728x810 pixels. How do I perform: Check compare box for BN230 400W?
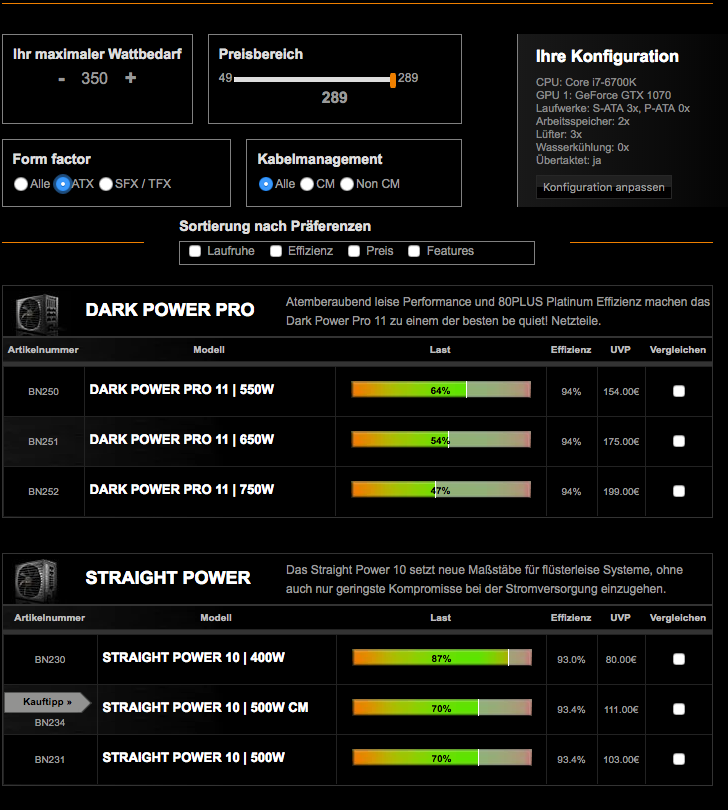(679, 659)
